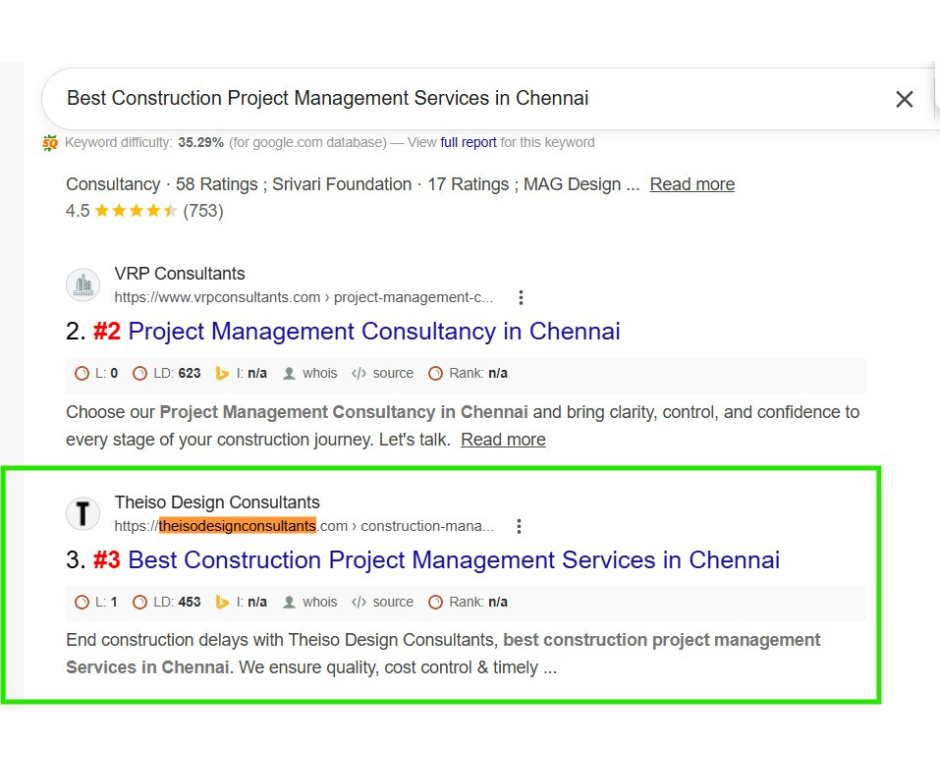
Task: Open the full report link for this keyword
Action: tap(468, 143)
